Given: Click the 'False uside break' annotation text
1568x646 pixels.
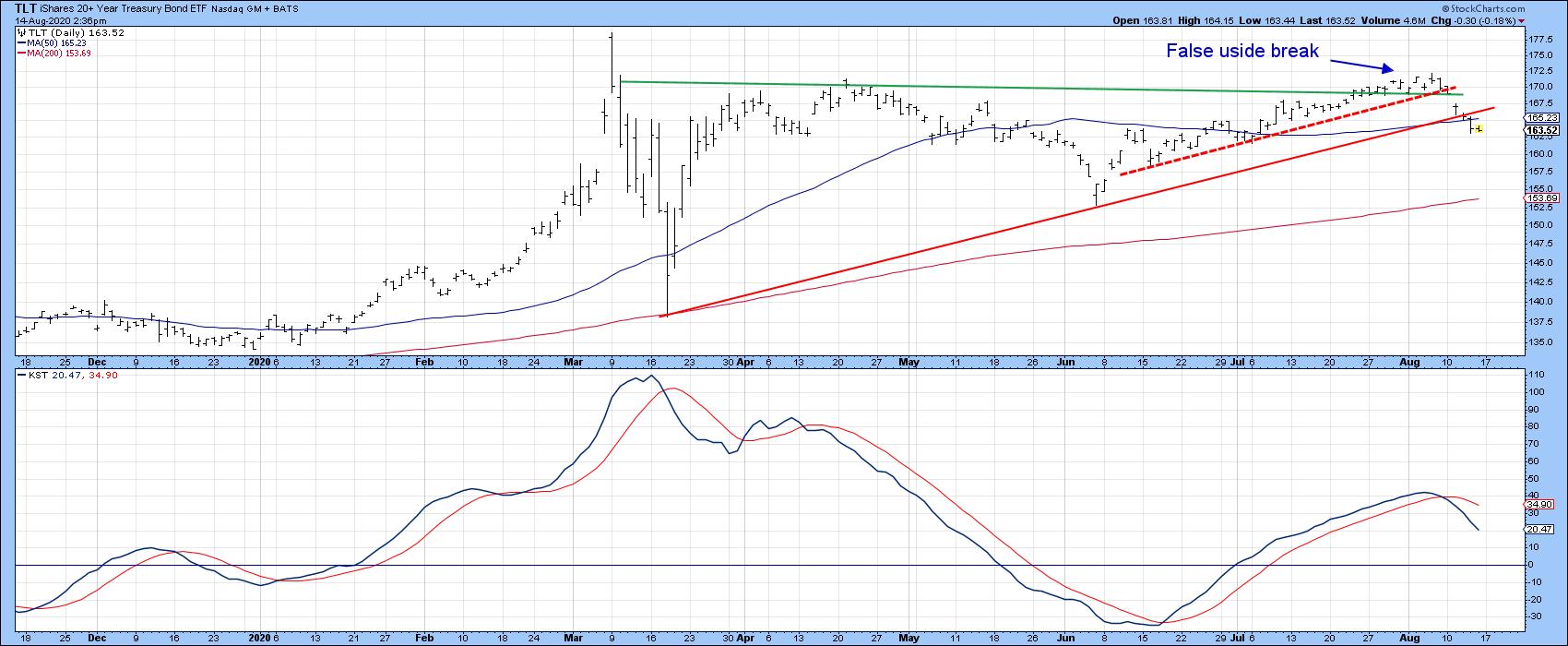Looking at the screenshot, I should tap(1241, 52).
